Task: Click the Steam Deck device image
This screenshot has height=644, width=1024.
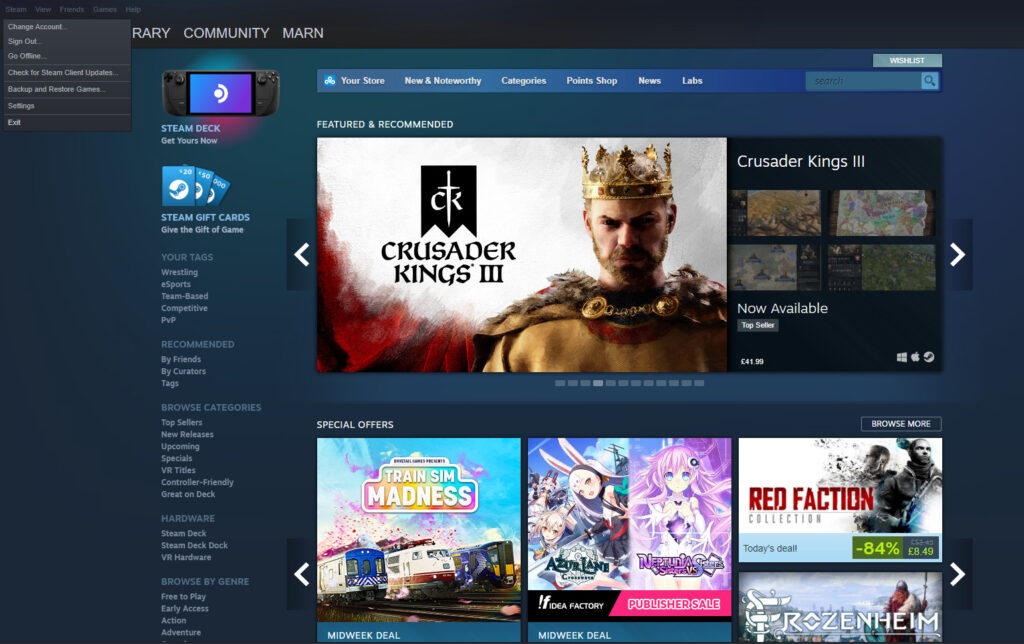Action: click(x=220, y=93)
